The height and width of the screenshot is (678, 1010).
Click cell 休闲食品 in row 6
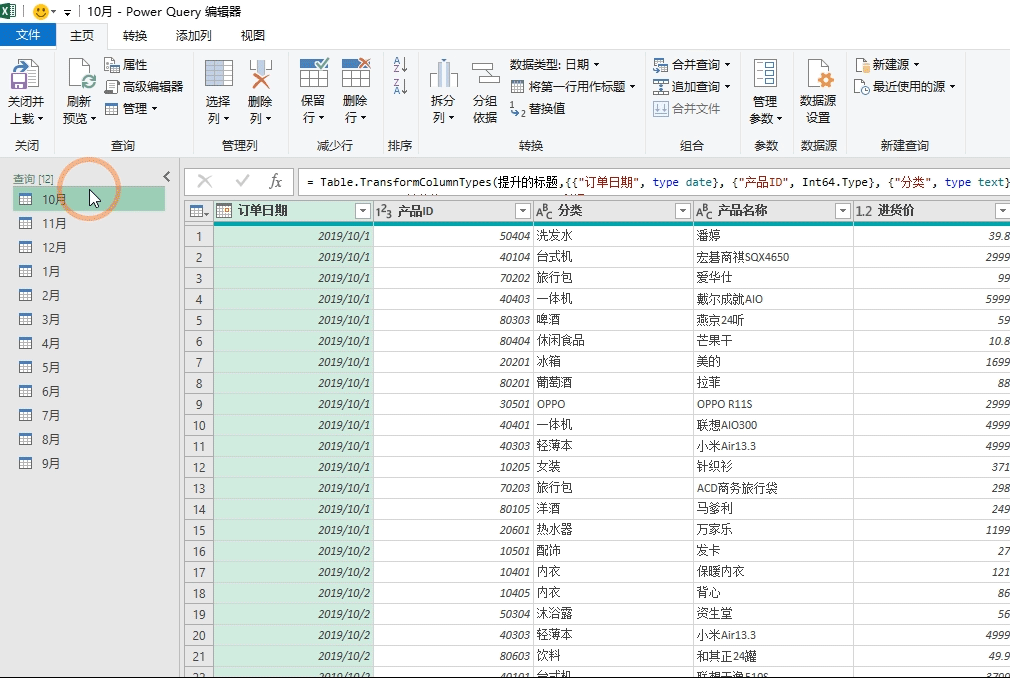pyautogui.click(x=613, y=341)
